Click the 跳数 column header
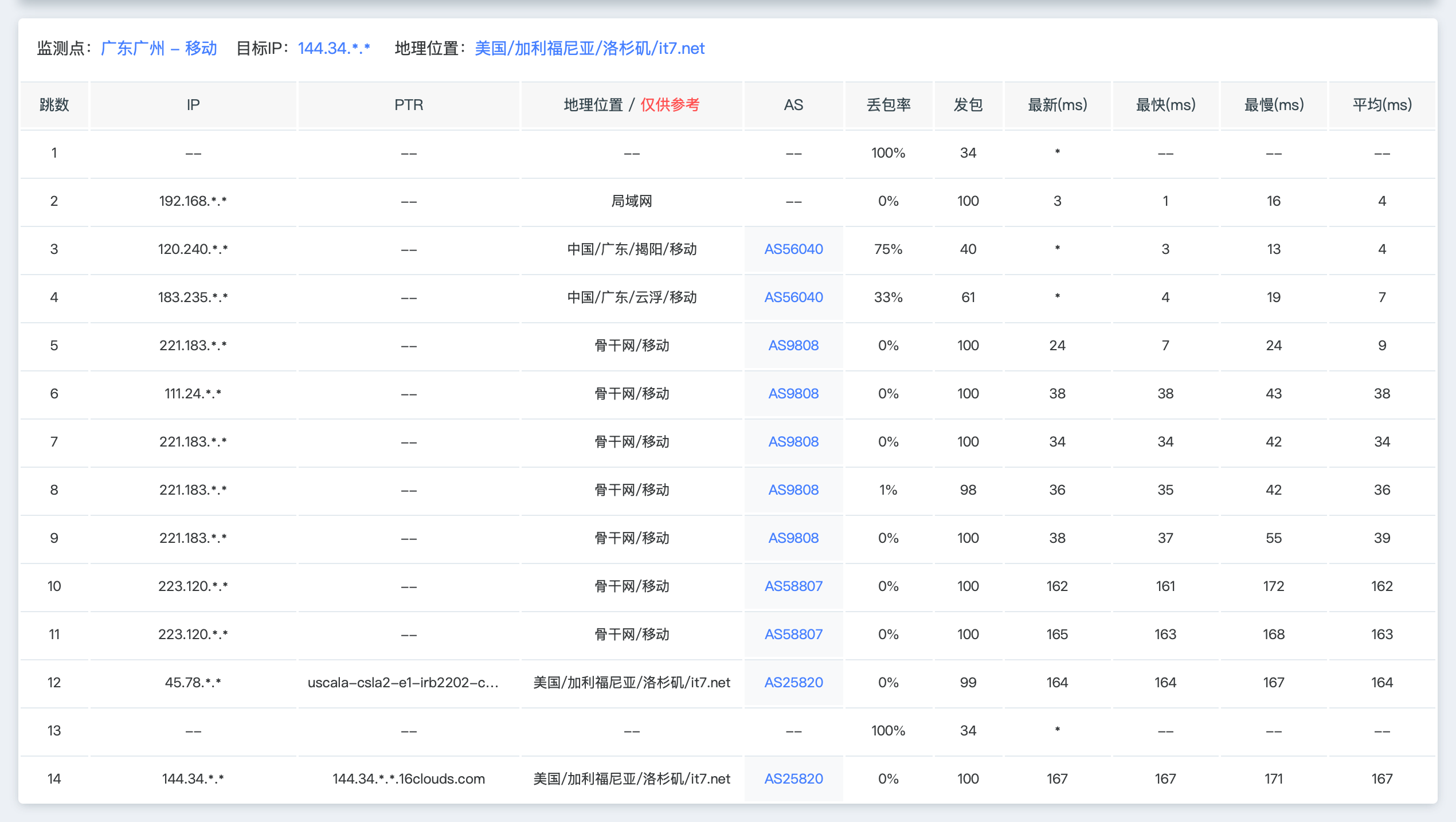This screenshot has width=1456, height=822. pos(54,105)
